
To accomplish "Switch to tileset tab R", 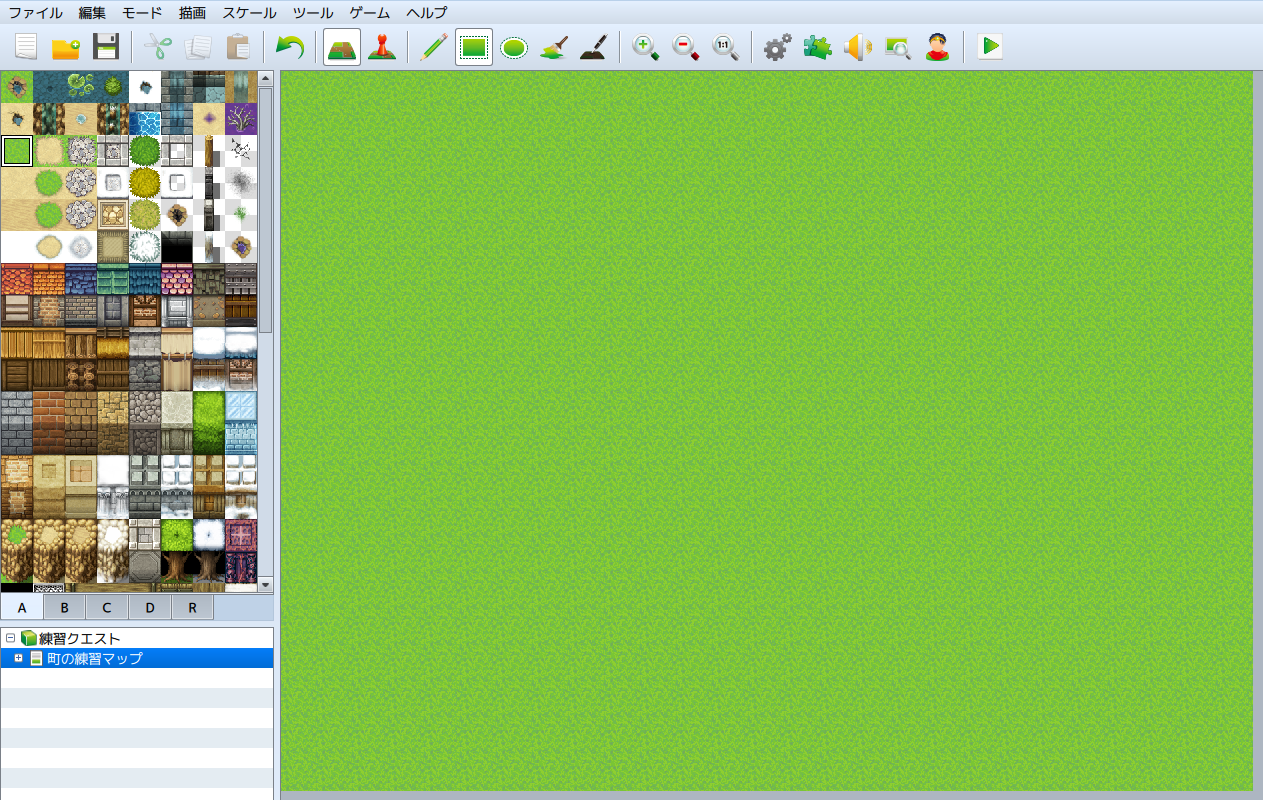I will [x=192, y=607].
